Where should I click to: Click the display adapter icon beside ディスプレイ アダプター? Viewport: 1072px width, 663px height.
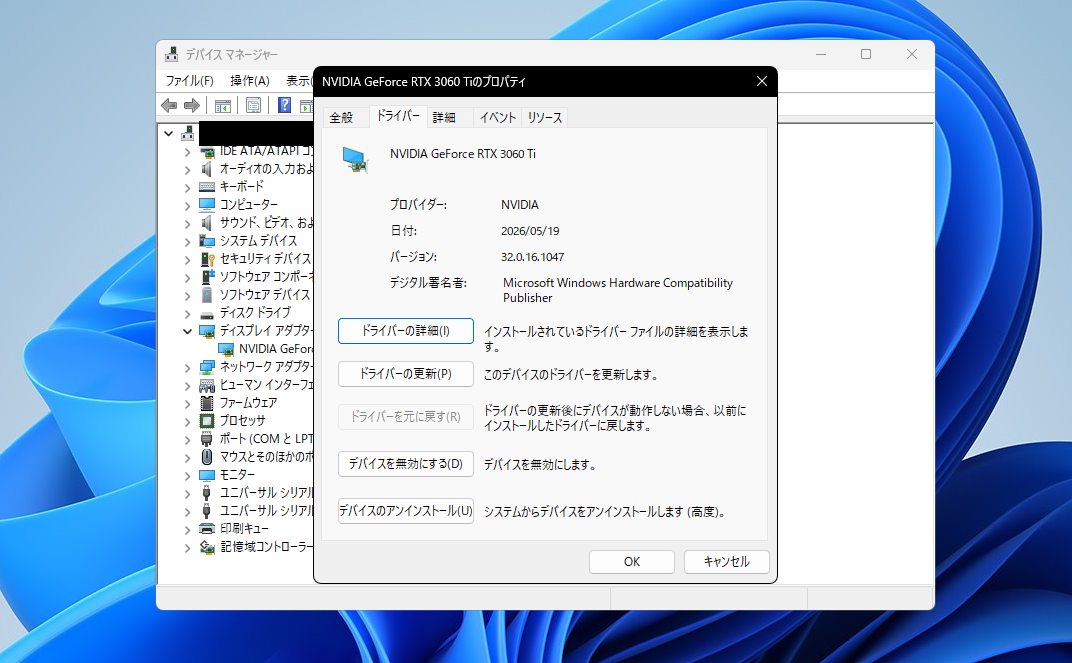click(206, 331)
